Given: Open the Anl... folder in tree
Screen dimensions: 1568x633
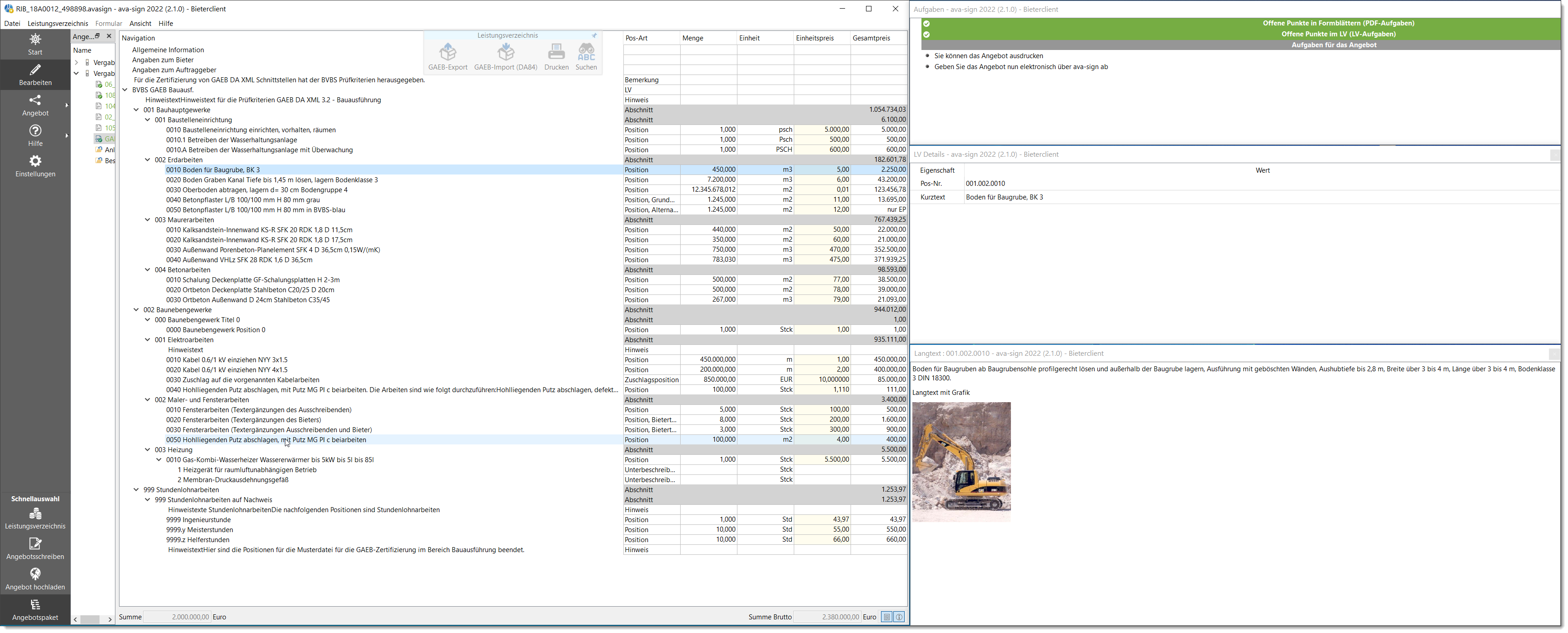Looking at the screenshot, I should [x=105, y=150].
